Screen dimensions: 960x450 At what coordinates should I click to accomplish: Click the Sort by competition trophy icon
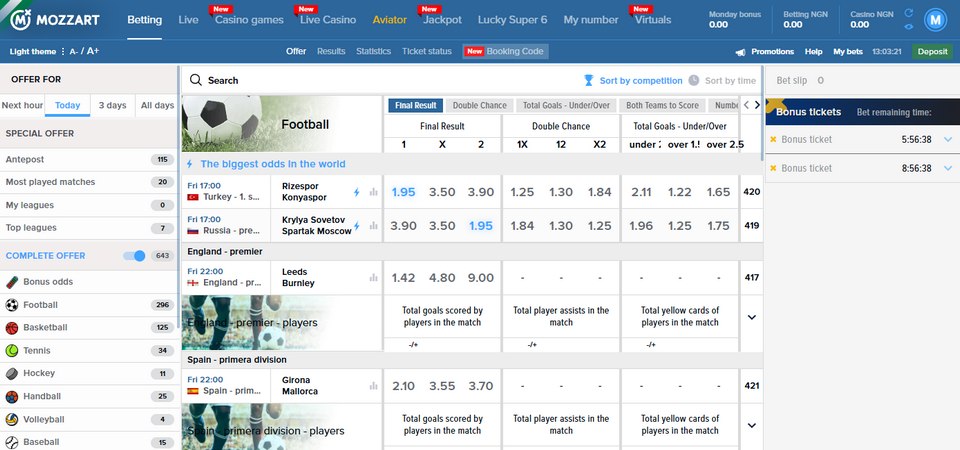pos(588,80)
